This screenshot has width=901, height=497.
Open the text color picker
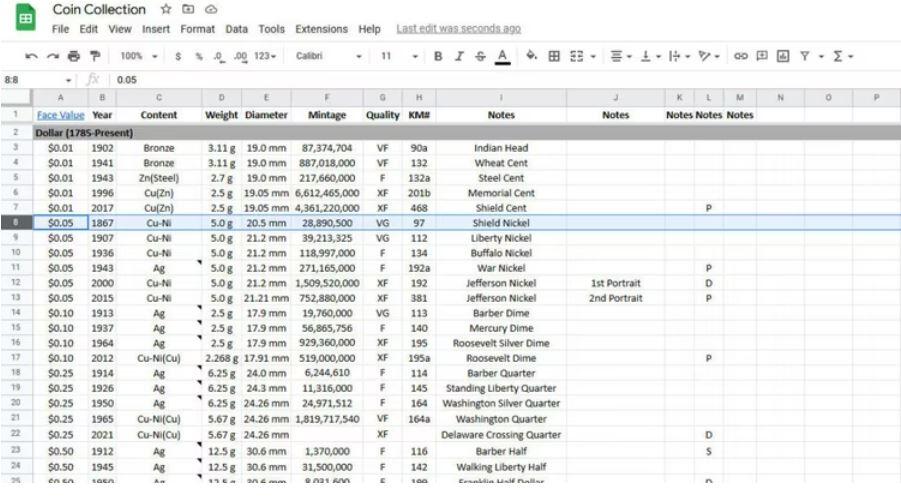(x=502, y=57)
